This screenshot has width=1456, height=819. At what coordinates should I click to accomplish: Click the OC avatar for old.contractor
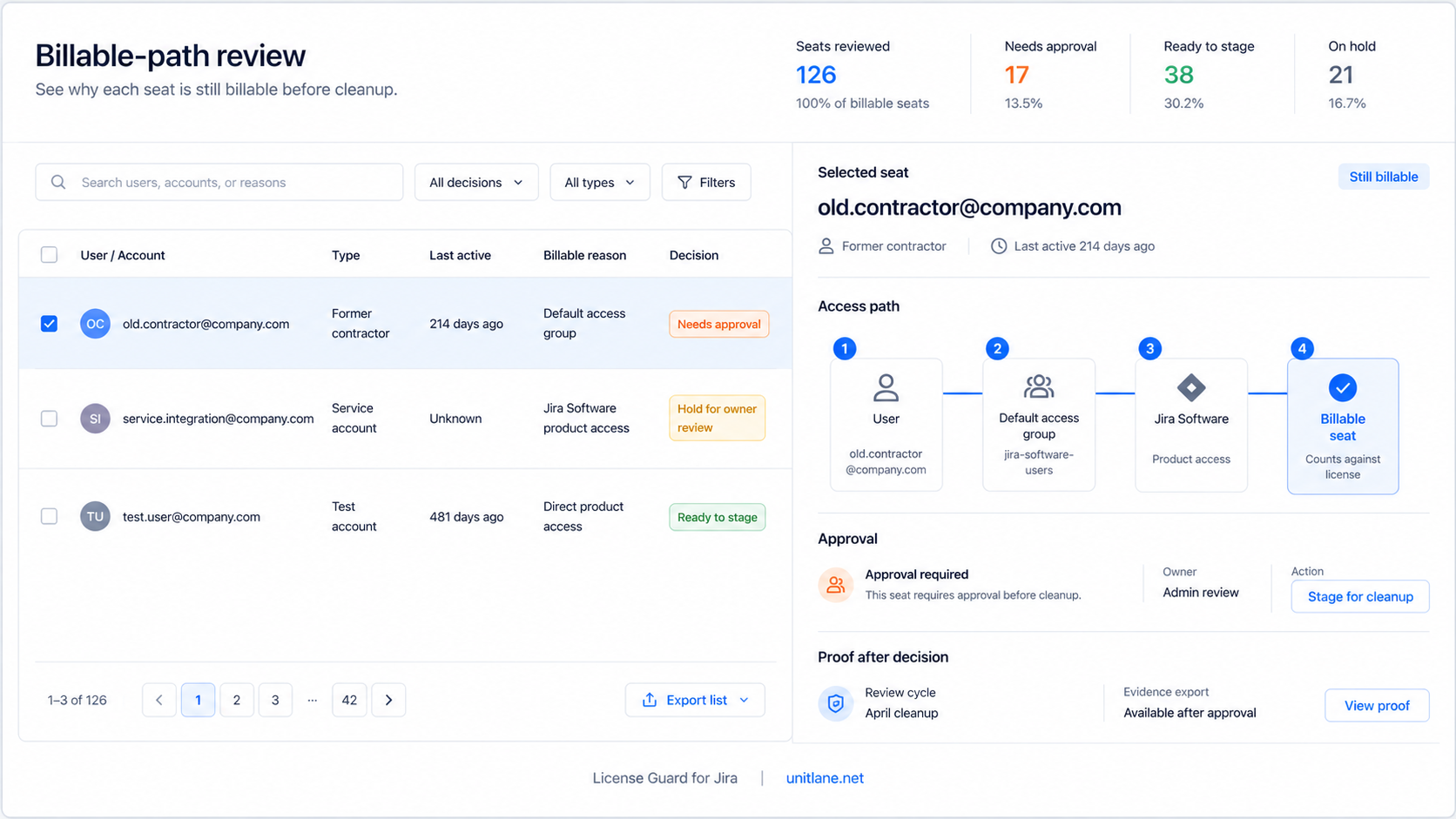95,324
